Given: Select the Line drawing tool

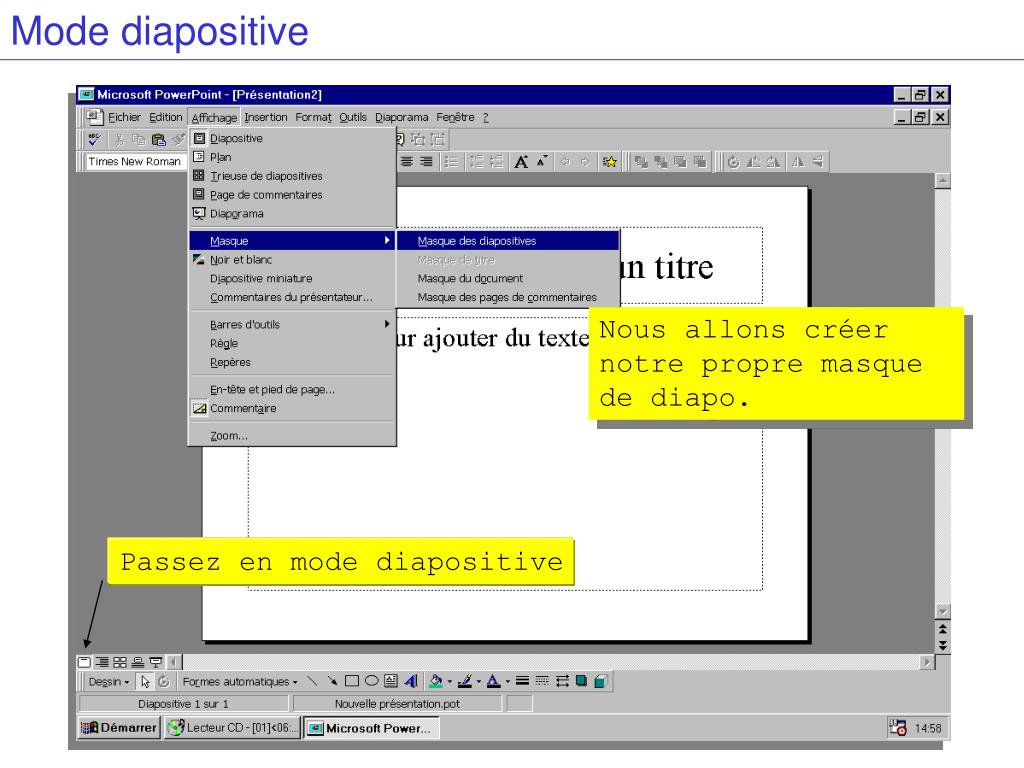Looking at the screenshot, I should pos(312,682).
